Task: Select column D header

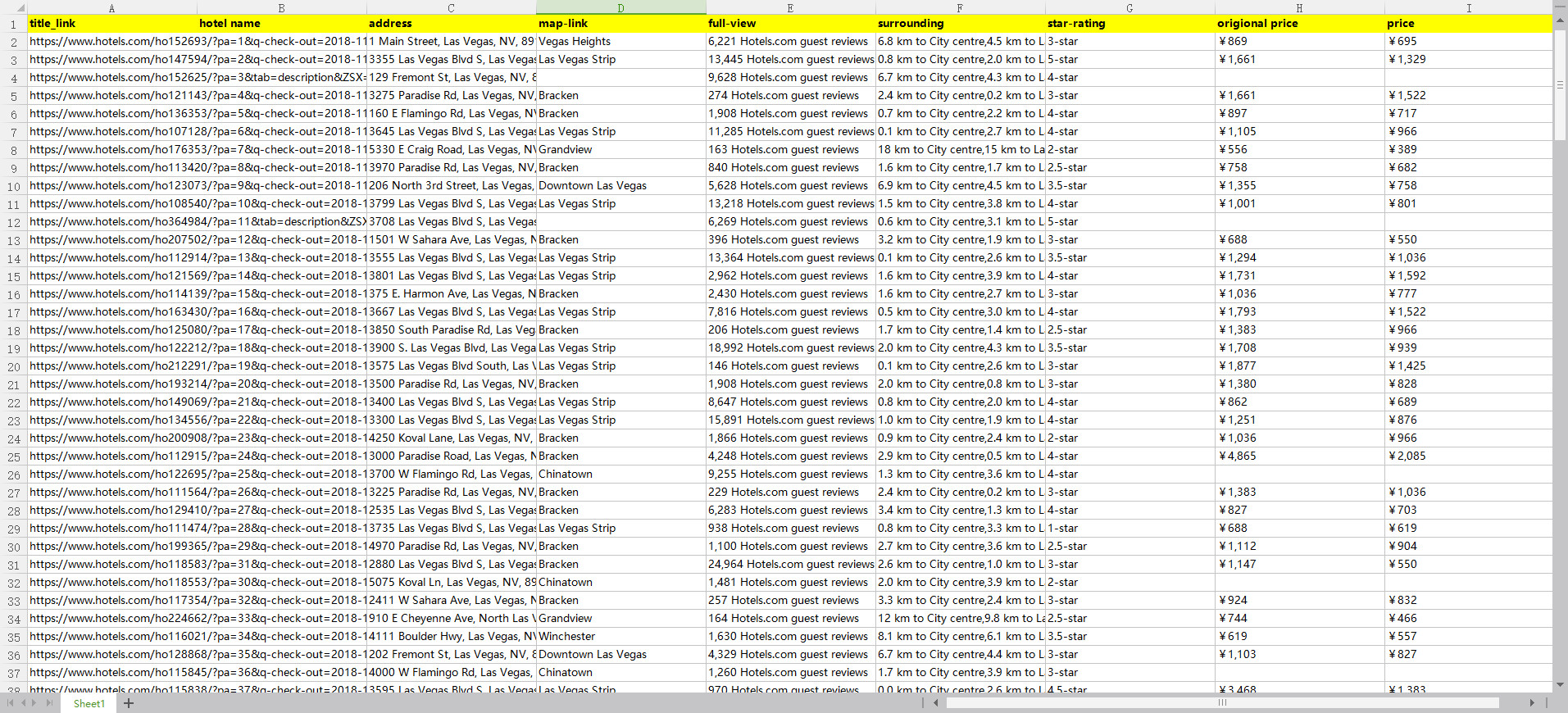Action: [x=620, y=7]
